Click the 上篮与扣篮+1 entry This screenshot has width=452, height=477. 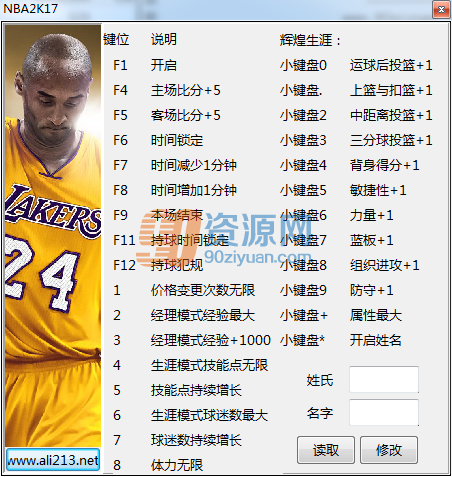click(x=391, y=90)
